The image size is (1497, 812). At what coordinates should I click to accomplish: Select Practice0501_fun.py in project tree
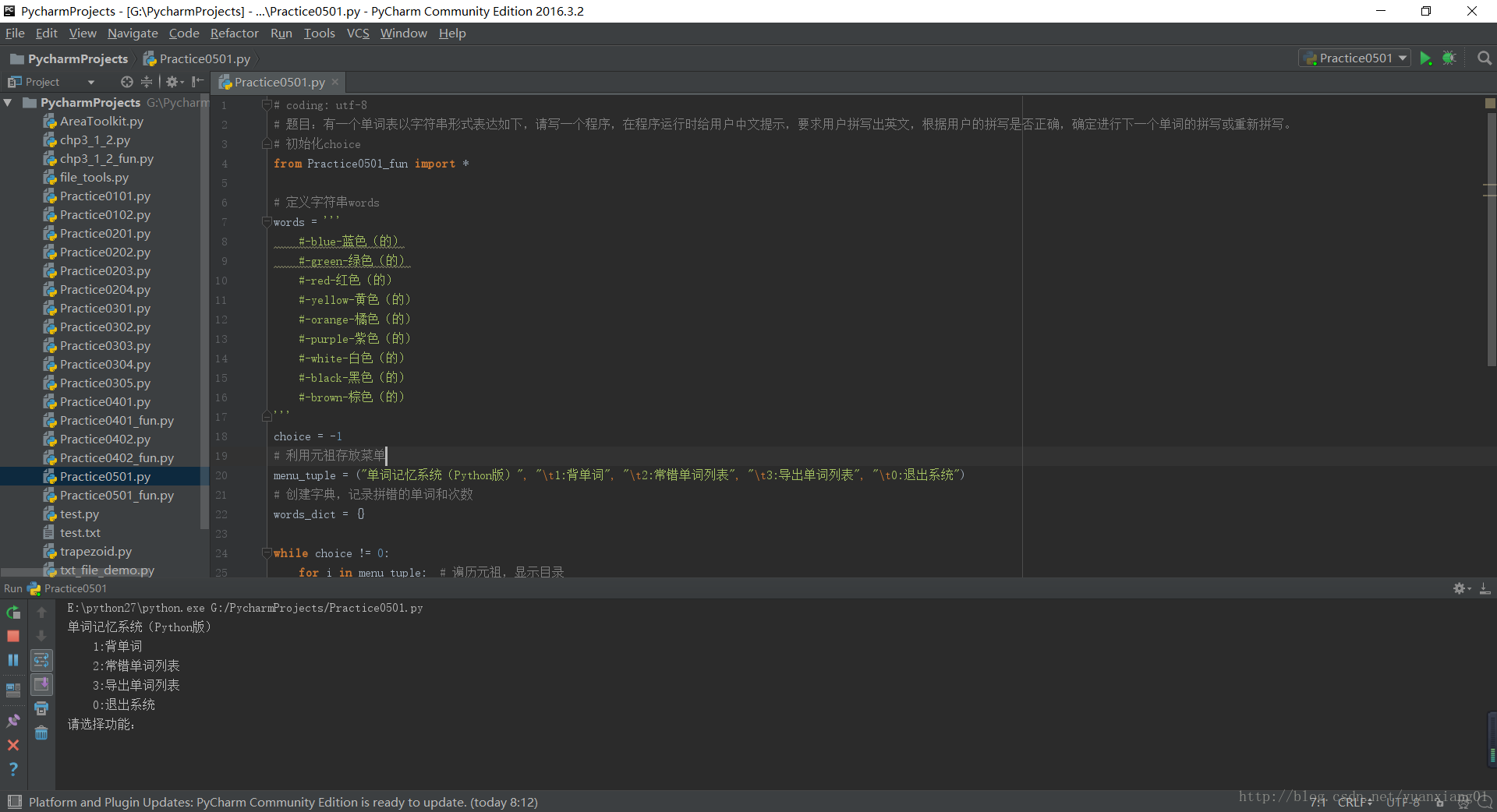coord(117,496)
